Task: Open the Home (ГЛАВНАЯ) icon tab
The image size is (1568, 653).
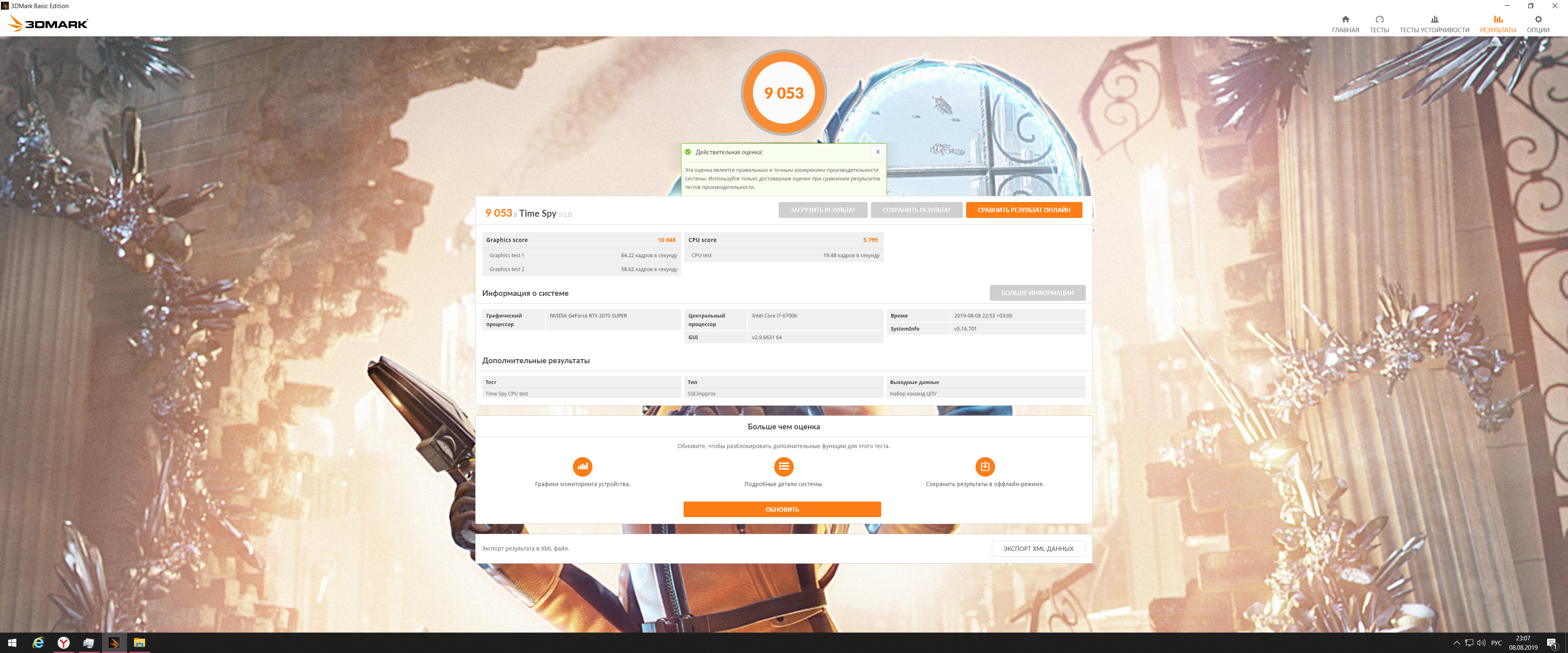Action: click(x=1345, y=20)
